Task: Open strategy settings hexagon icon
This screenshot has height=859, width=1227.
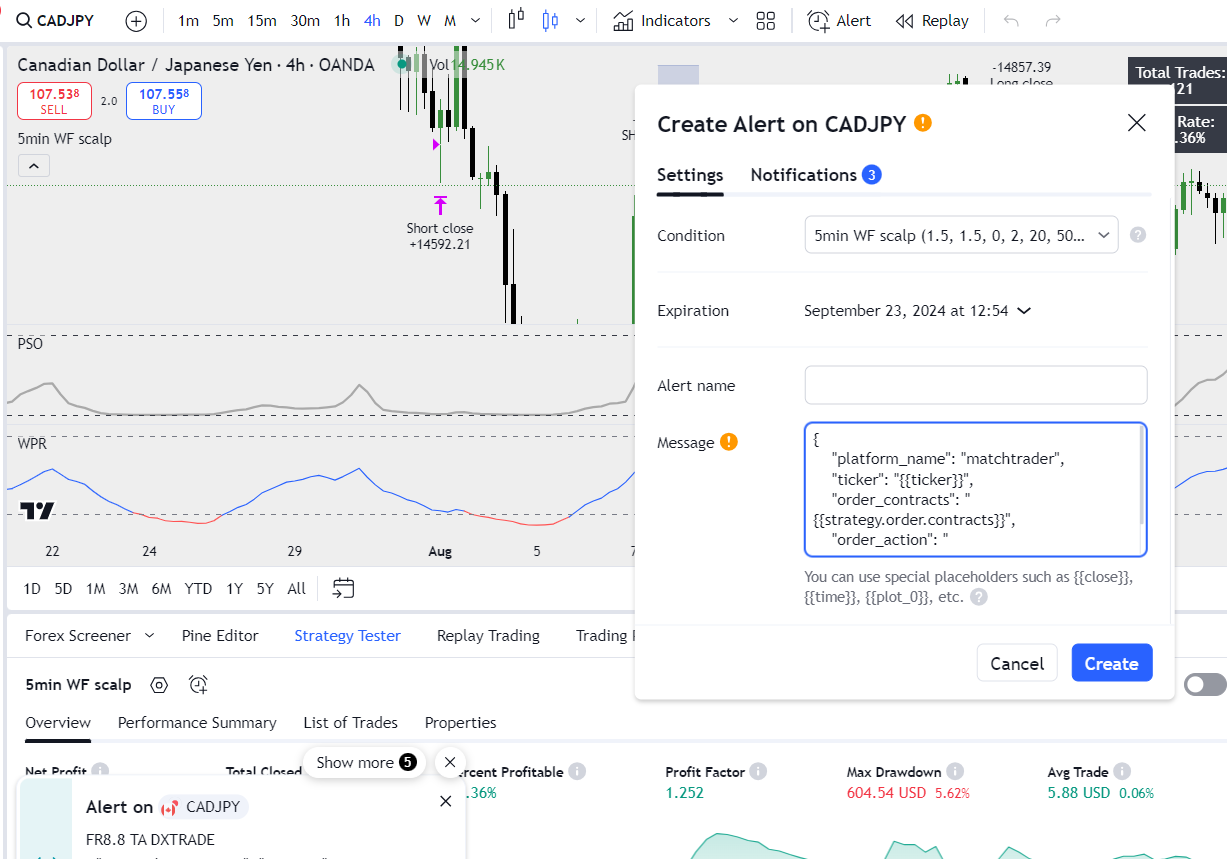Action: tap(158, 685)
